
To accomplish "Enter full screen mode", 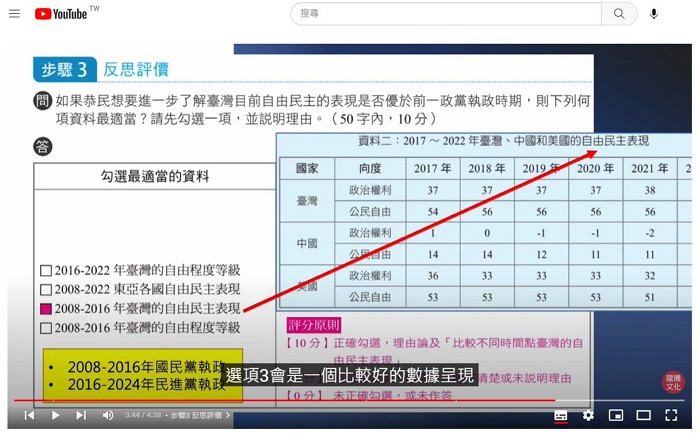I will [672, 415].
